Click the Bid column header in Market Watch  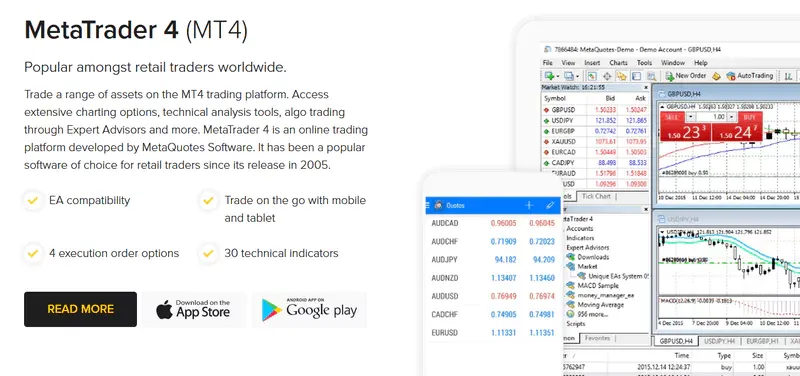(610, 98)
